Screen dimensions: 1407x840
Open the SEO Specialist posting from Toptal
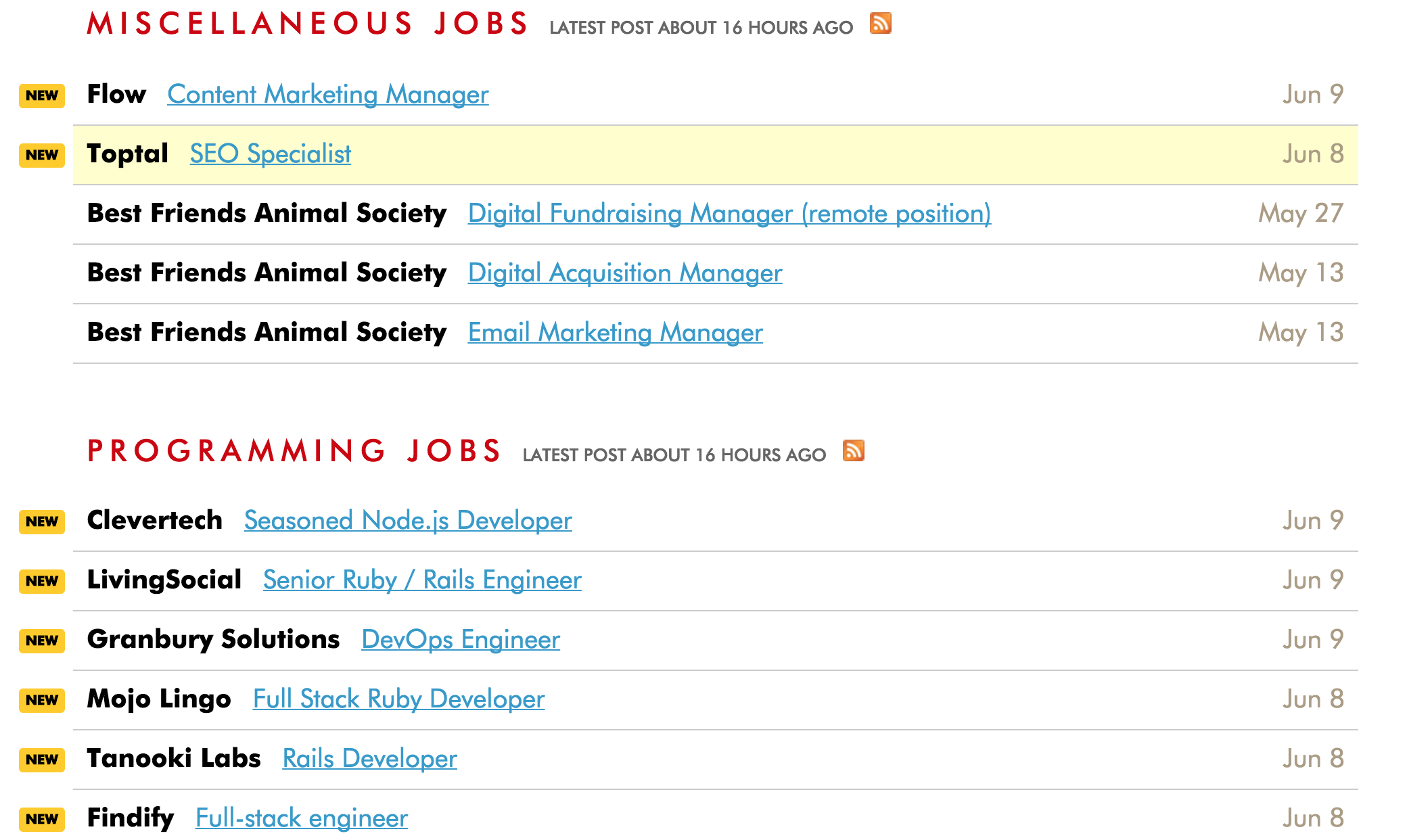[270, 154]
